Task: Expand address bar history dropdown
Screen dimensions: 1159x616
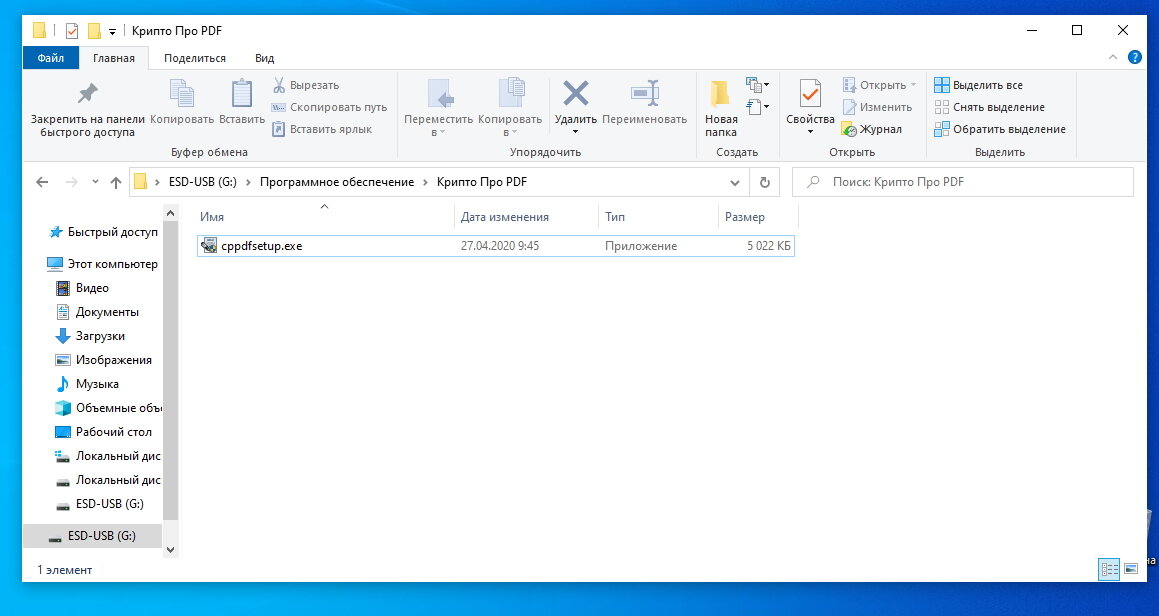Action: tap(735, 183)
